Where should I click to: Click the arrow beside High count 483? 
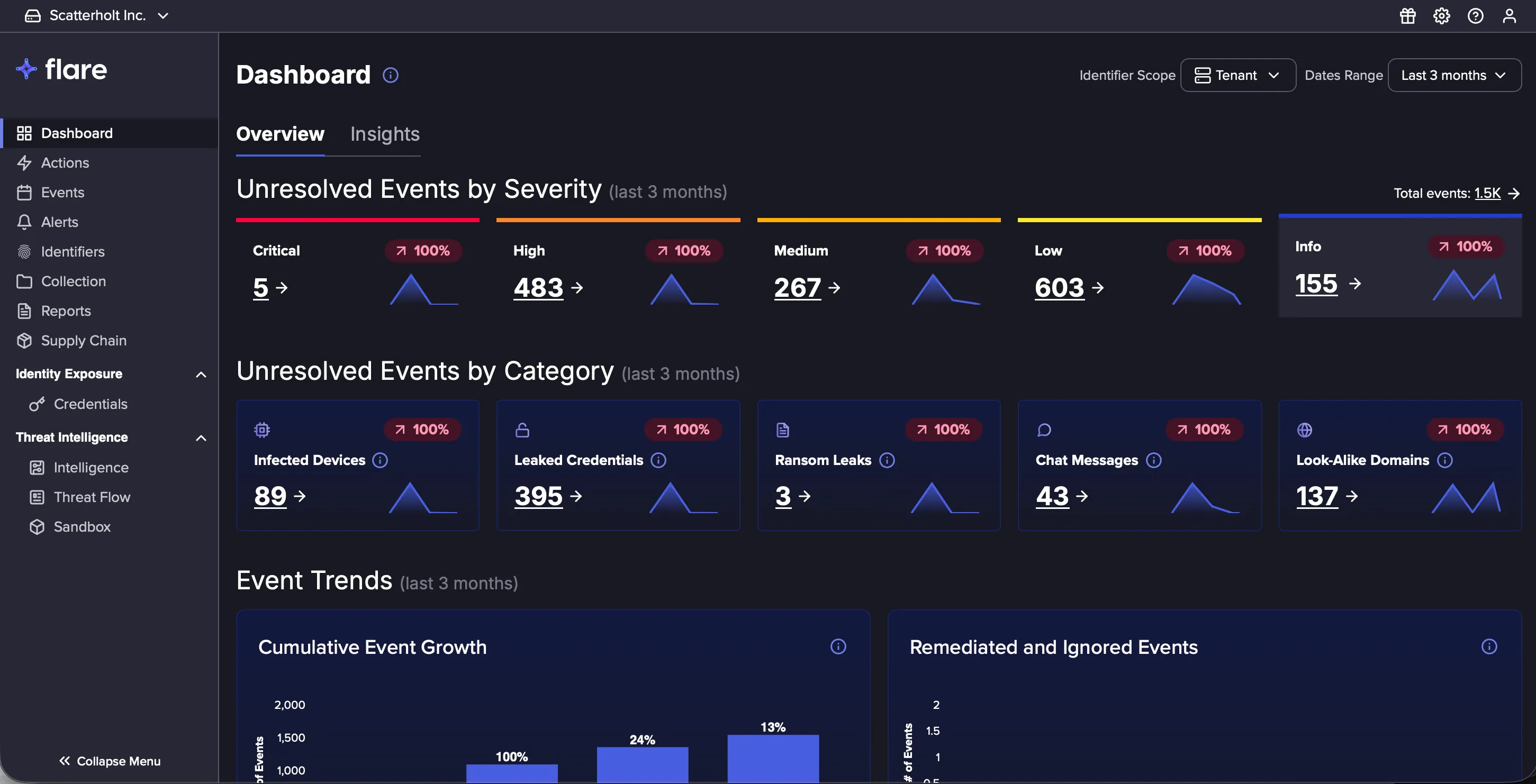576,288
